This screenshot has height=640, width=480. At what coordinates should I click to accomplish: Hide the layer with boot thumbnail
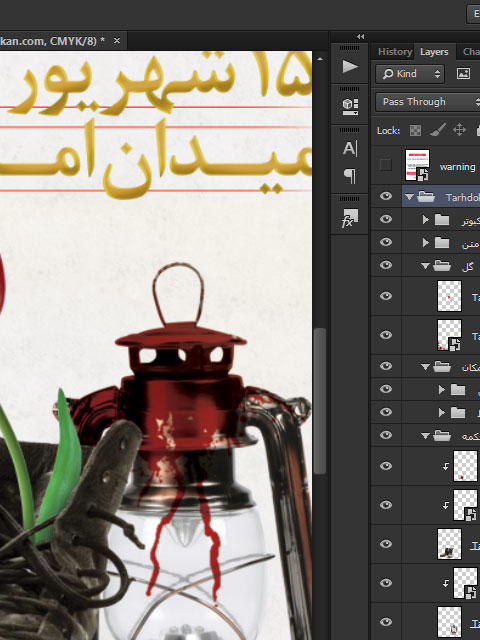click(x=386, y=544)
